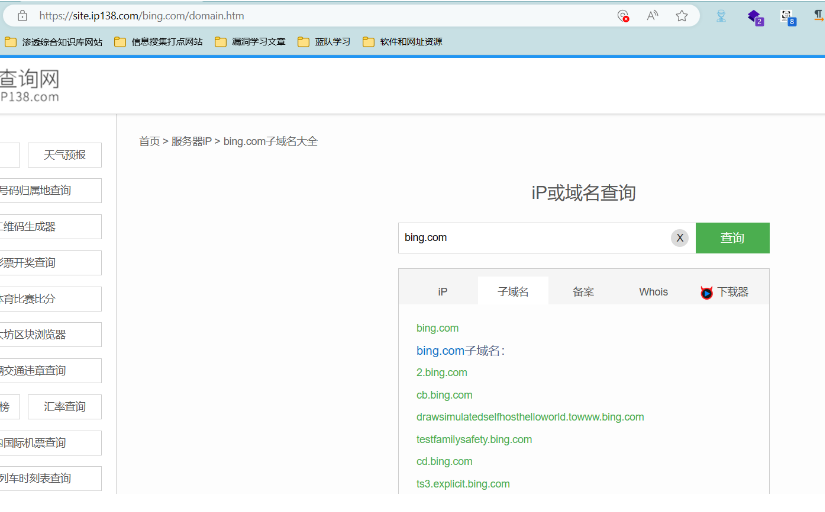Clear the search box with X button

(x=680, y=238)
